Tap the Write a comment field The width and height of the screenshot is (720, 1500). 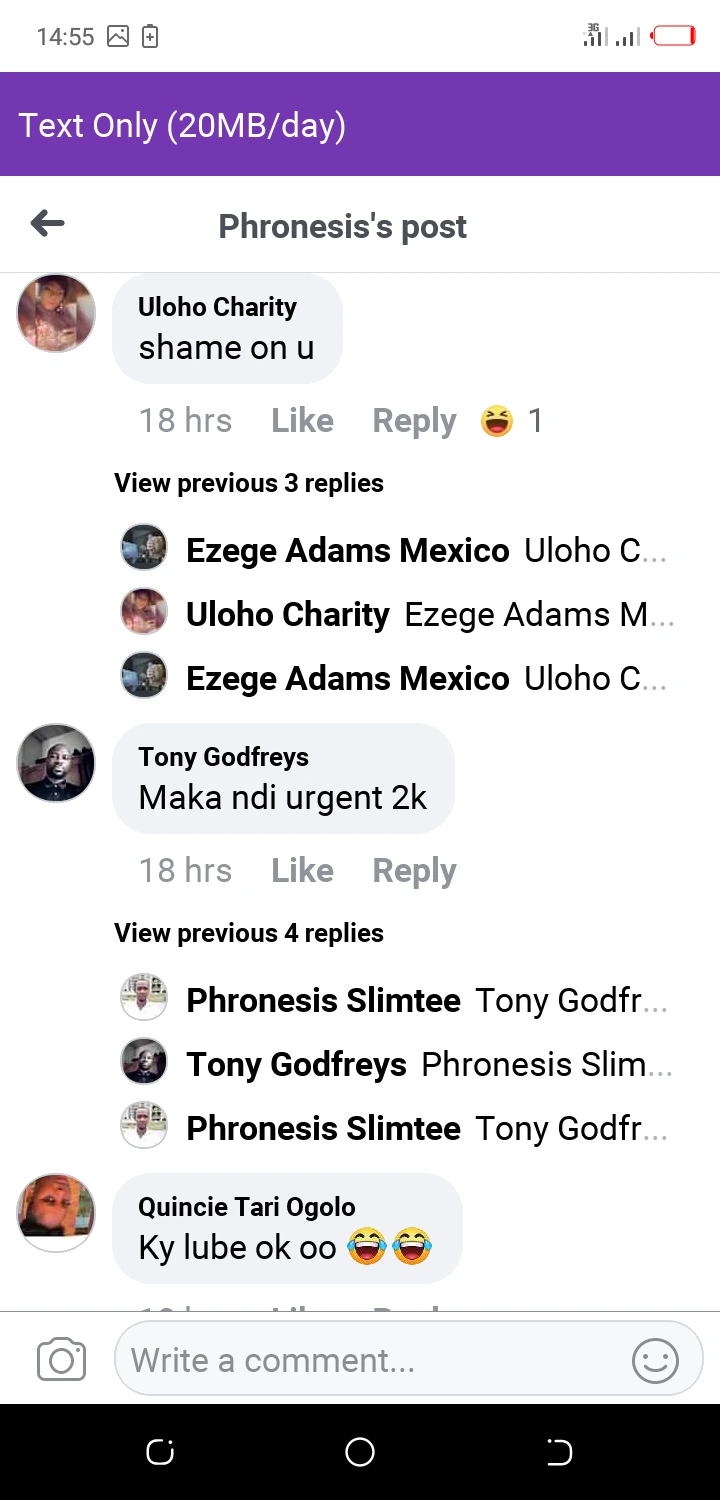tap(408, 1360)
